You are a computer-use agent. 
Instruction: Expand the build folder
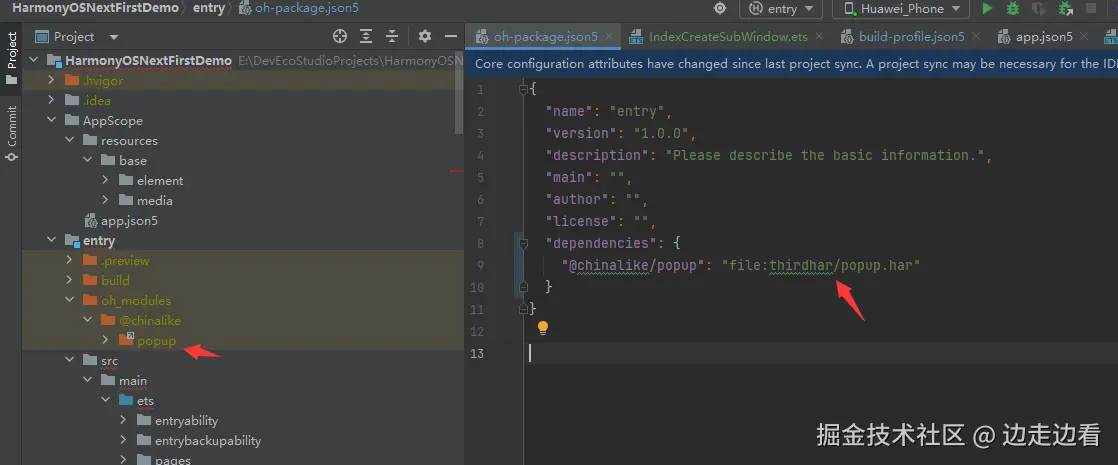pyautogui.click(x=69, y=280)
